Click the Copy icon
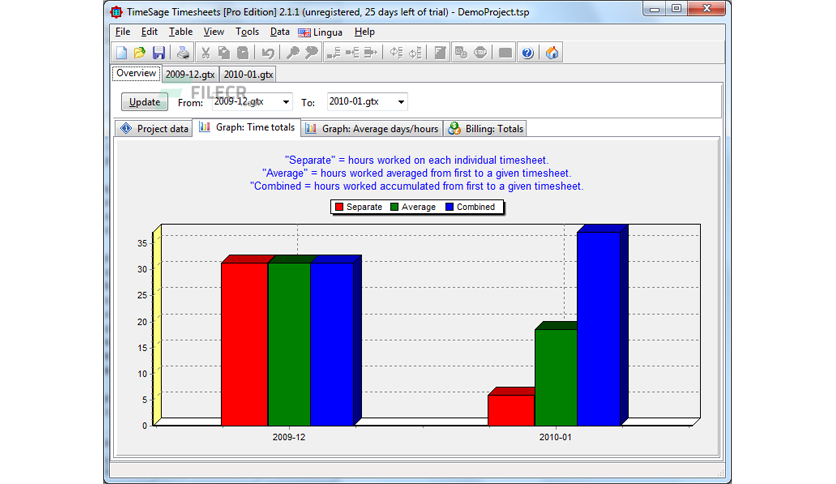Screen dimensions: 836x484 [x=224, y=52]
